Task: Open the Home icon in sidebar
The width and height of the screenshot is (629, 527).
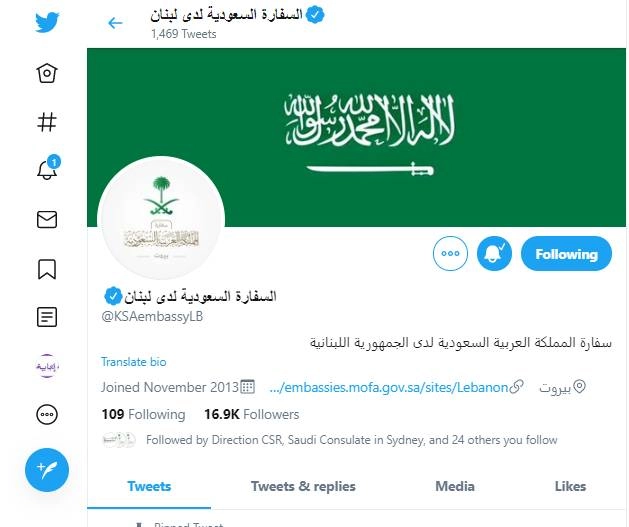Action: coord(47,73)
